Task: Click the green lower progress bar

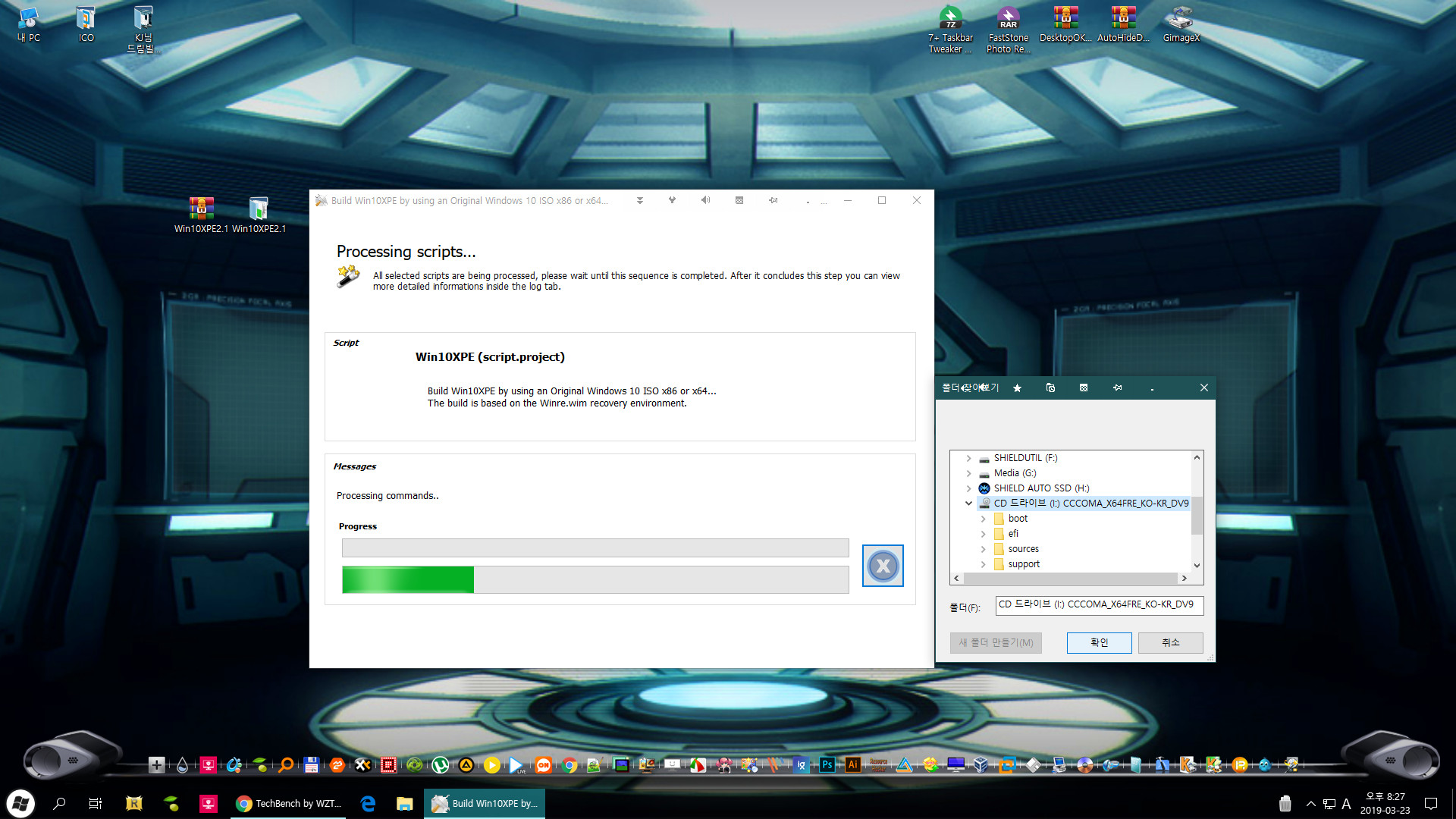Action: (595, 579)
